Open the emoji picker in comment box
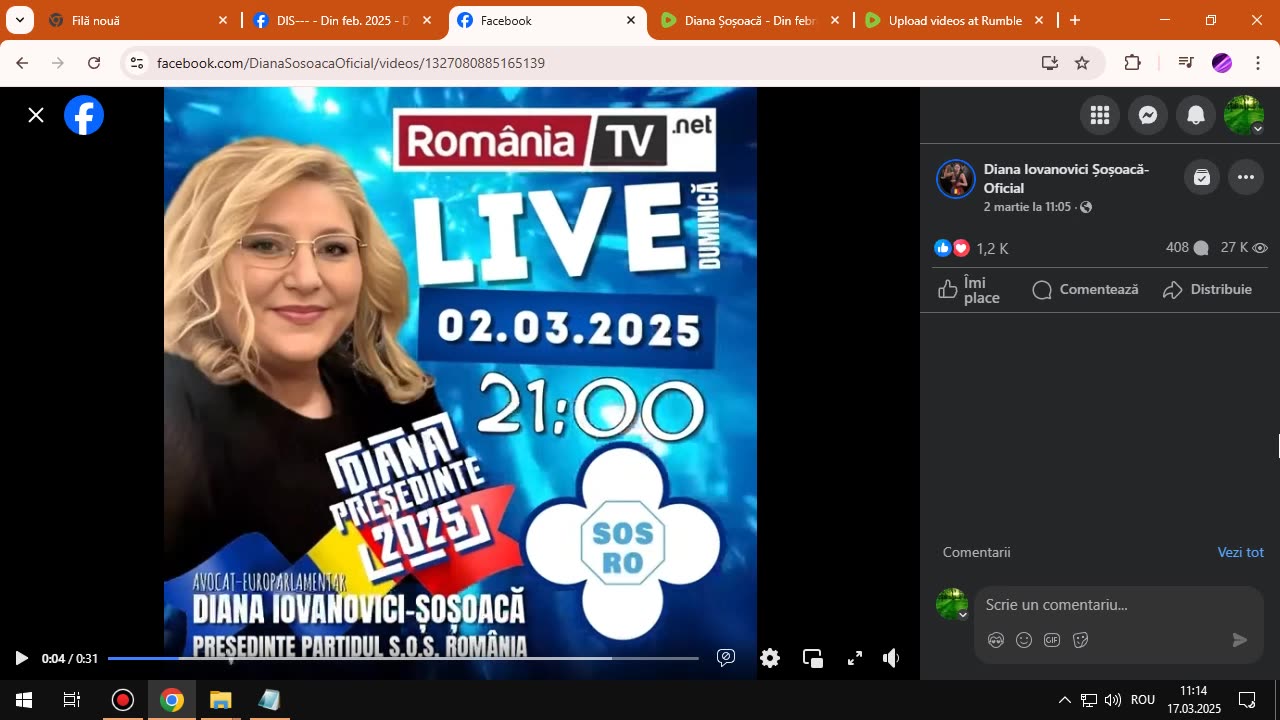1280x720 pixels. click(x=1024, y=640)
